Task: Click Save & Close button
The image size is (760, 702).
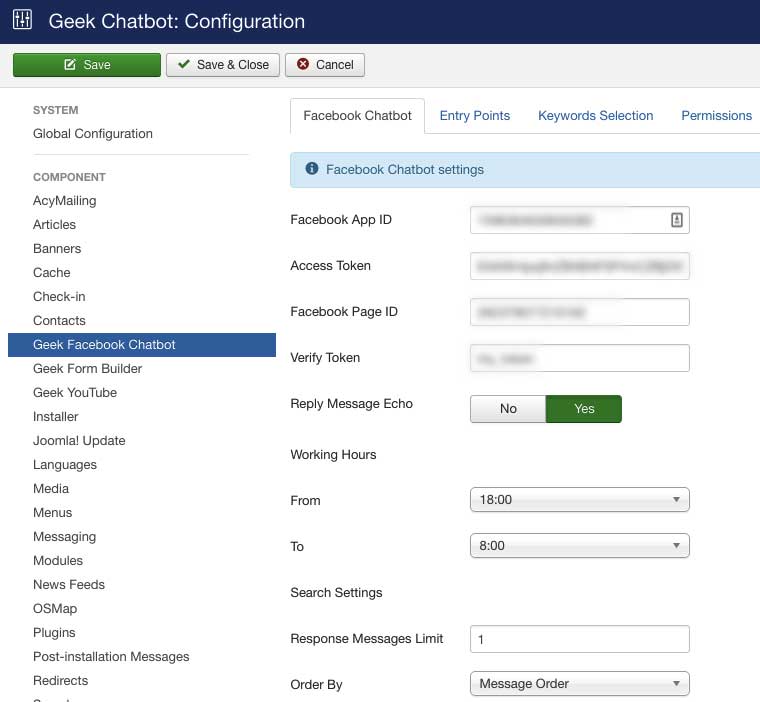Action: pyautogui.click(x=223, y=65)
